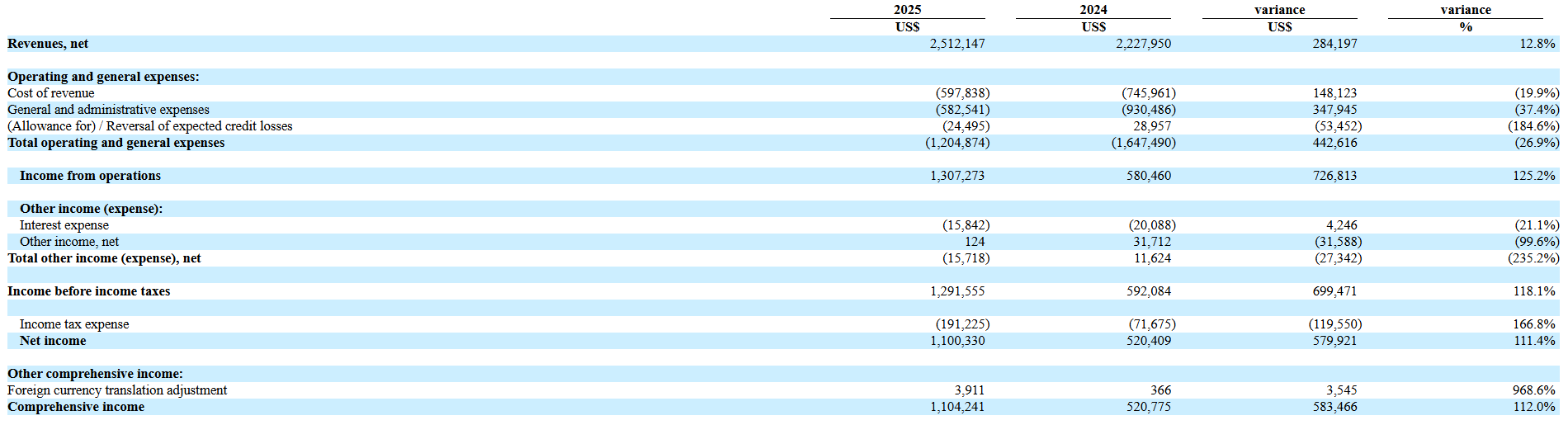The image size is (1568, 425).
Task: Click the "Reversal of expected credit losses" label
Action: [x=199, y=126]
